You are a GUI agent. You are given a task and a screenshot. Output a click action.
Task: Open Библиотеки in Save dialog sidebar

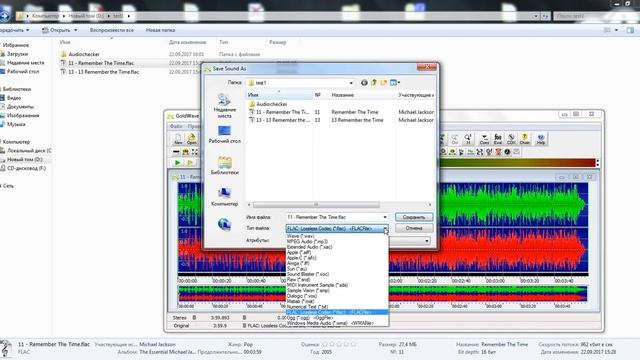tap(224, 165)
